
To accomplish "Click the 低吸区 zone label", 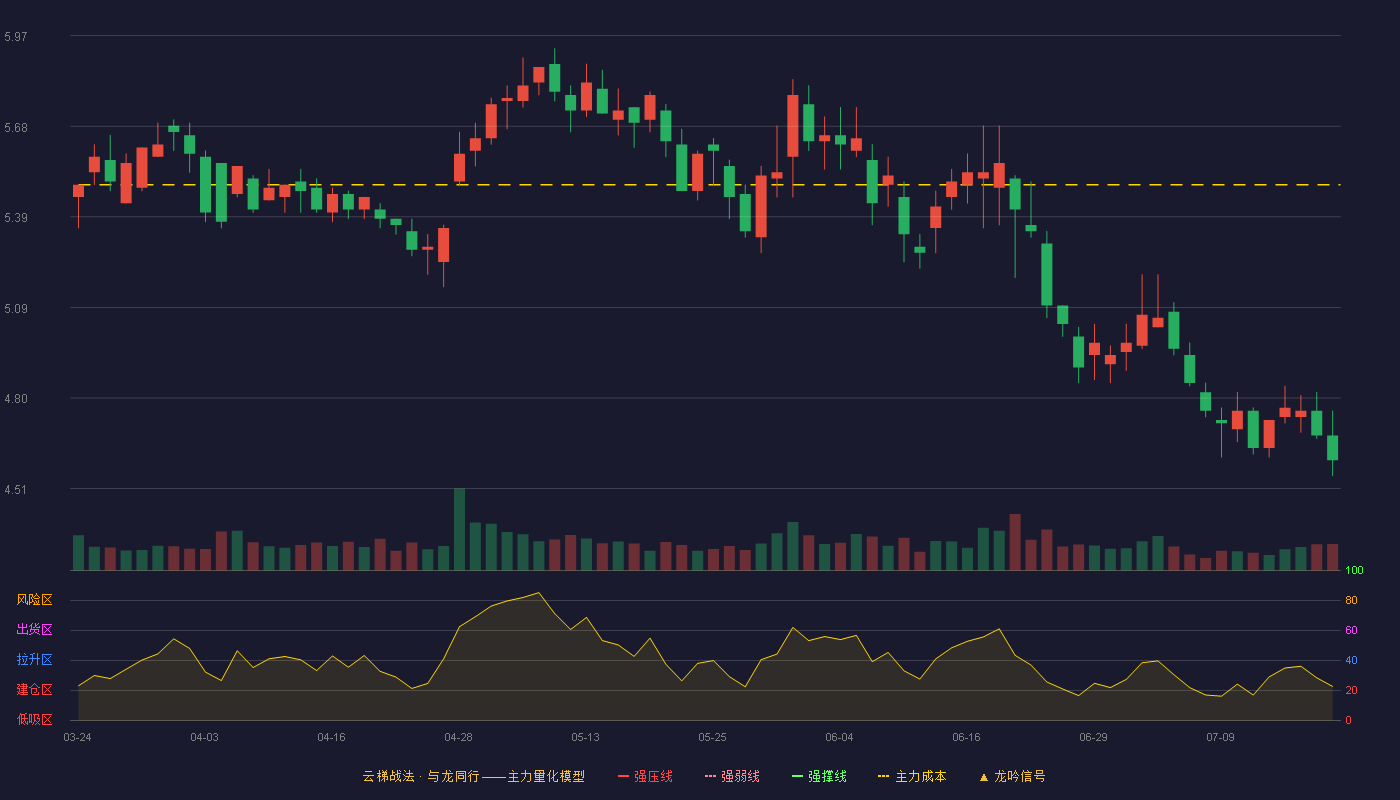I will [x=34, y=719].
